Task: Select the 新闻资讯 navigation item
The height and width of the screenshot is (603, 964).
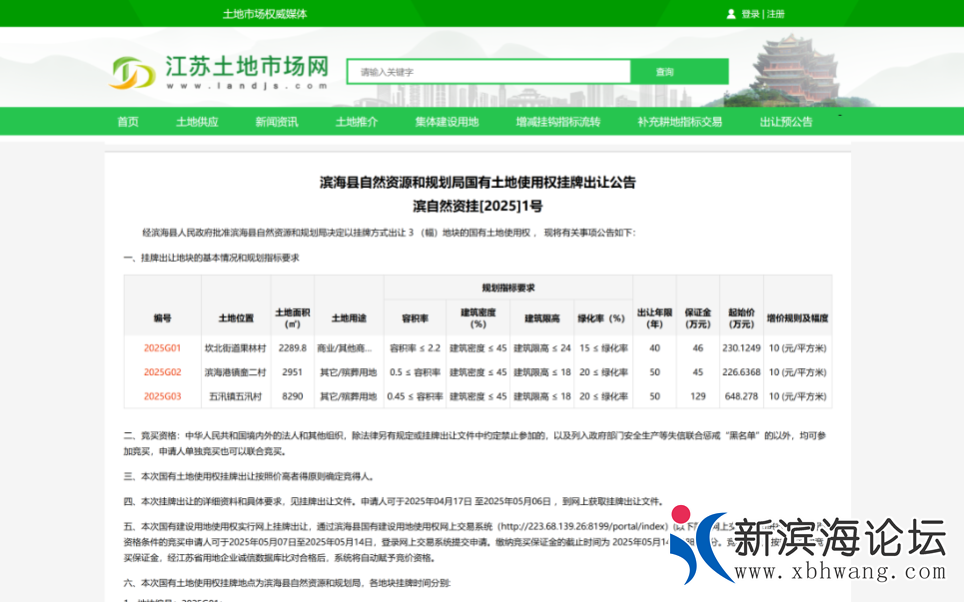Action: [x=276, y=122]
